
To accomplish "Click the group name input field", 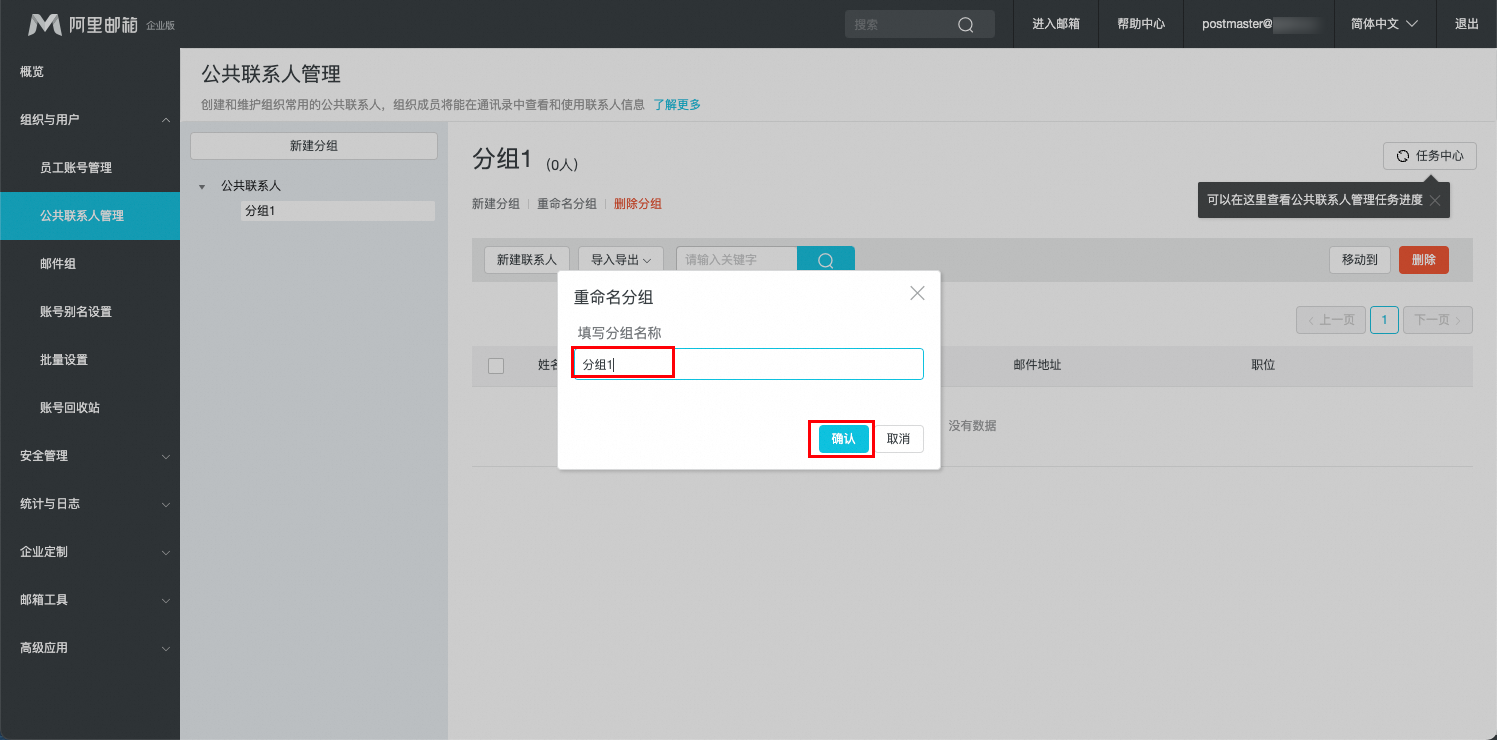I will 748,364.
